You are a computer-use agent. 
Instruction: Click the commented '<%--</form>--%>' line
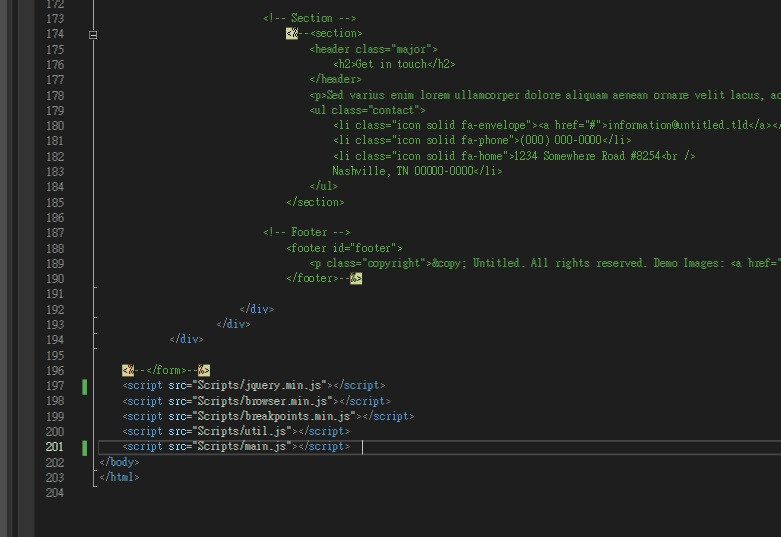(166, 370)
